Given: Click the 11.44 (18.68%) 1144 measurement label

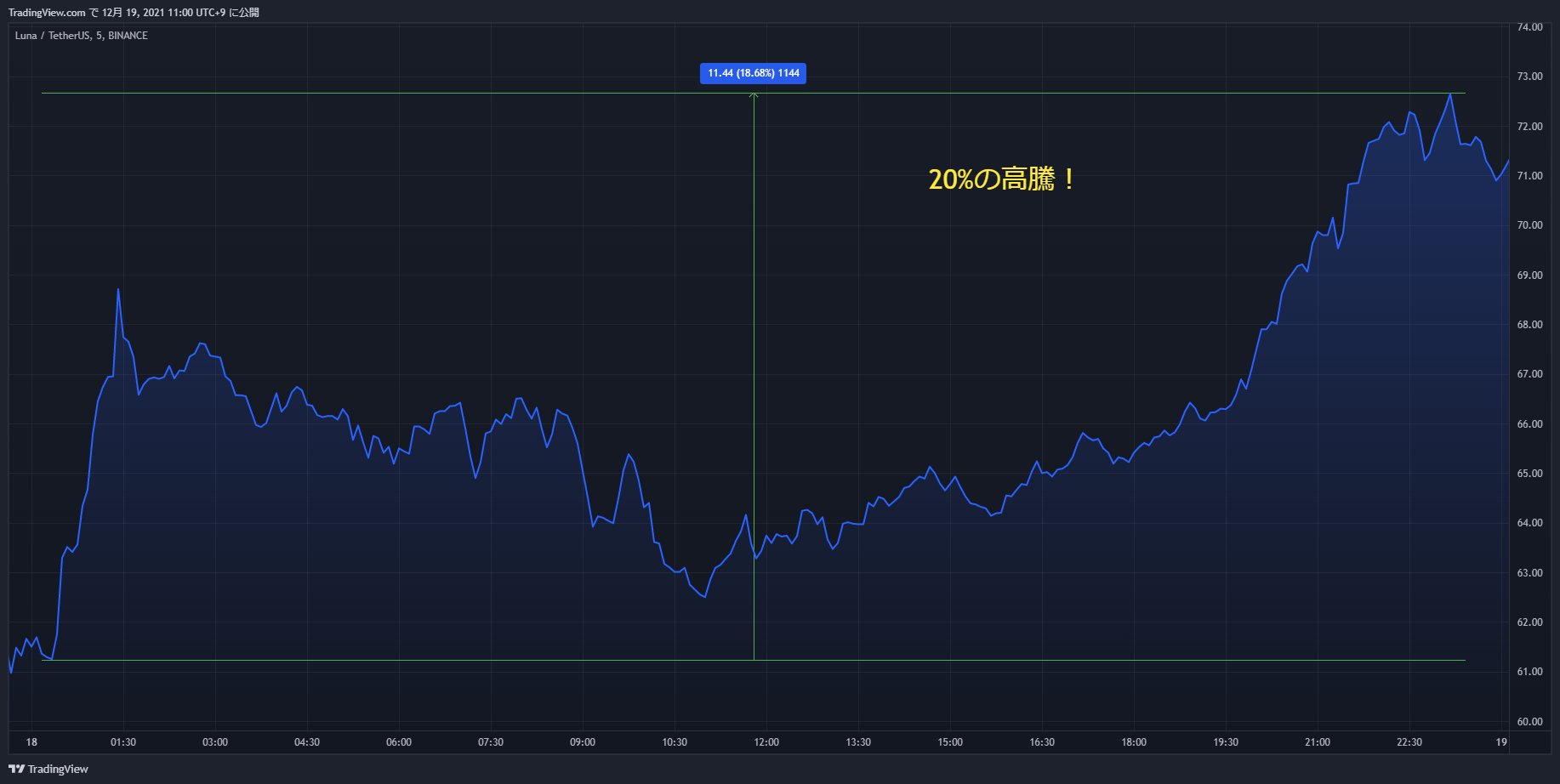Looking at the screenshot, I should (753, 73).
